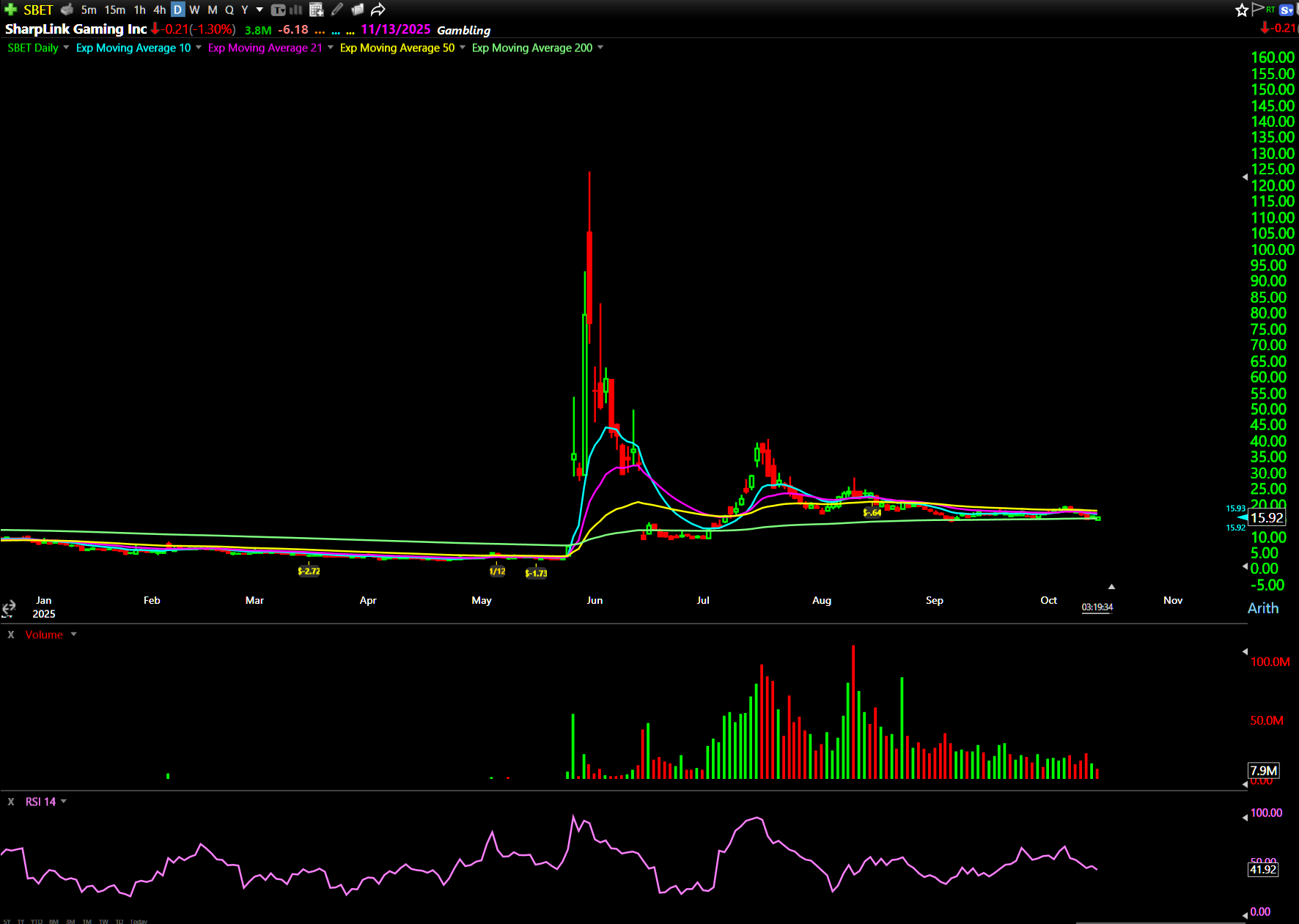The width and height of the screenshot is (1299, 924).
Task: Expand Exp Moving Average 10 dropdown
Action: pyautogui.click(x=199, y=48)
